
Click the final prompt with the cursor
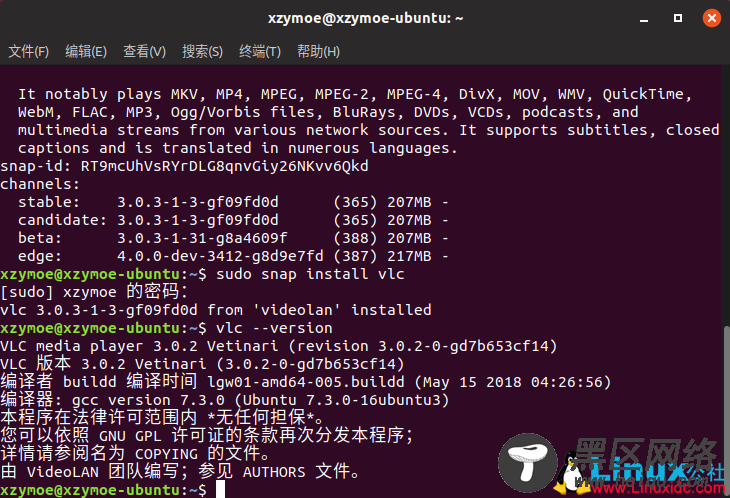[112, 490]
